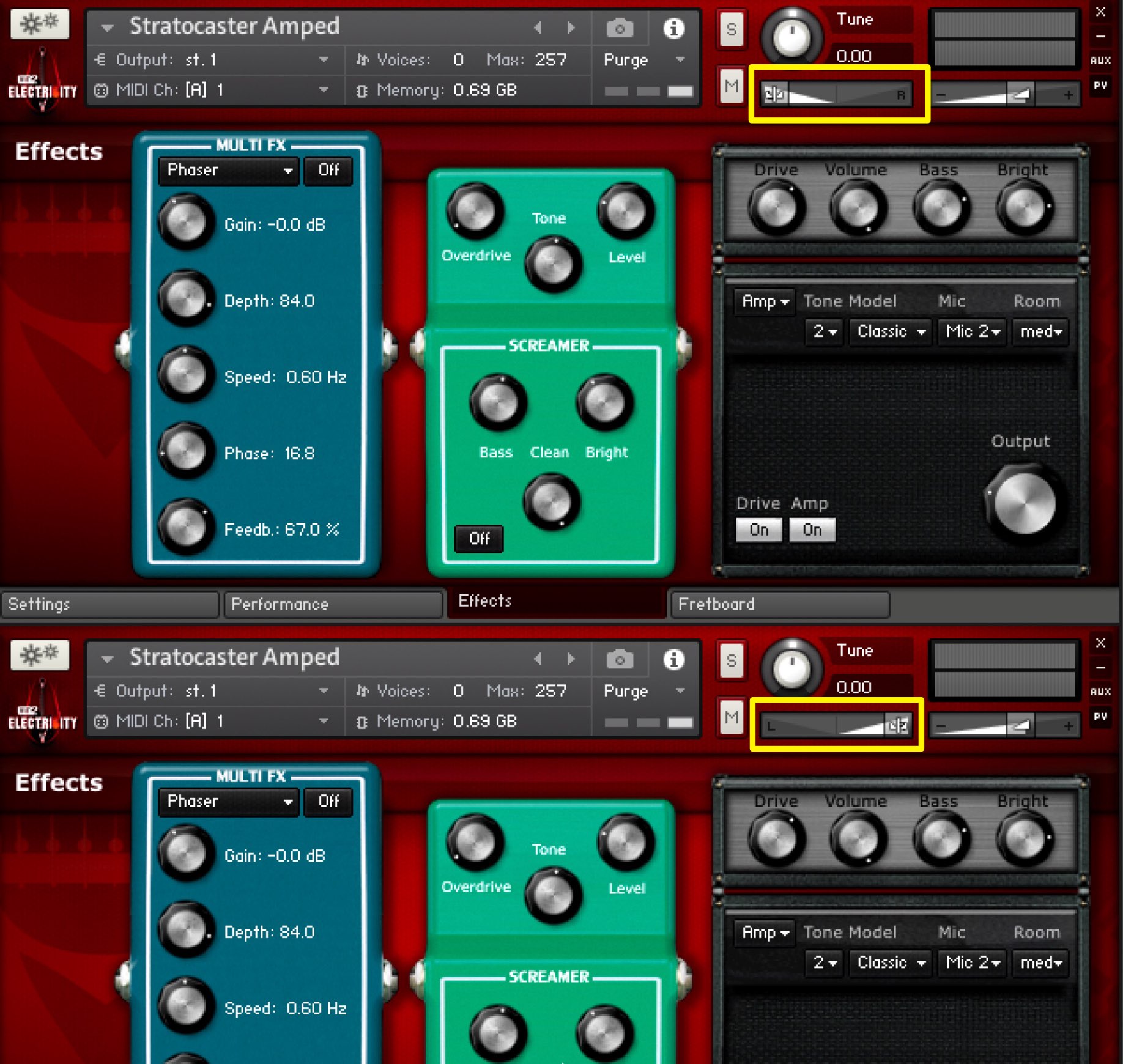Show the info panel in lower instrument header
1123x1064 pixels.
(x=673, y=659)
